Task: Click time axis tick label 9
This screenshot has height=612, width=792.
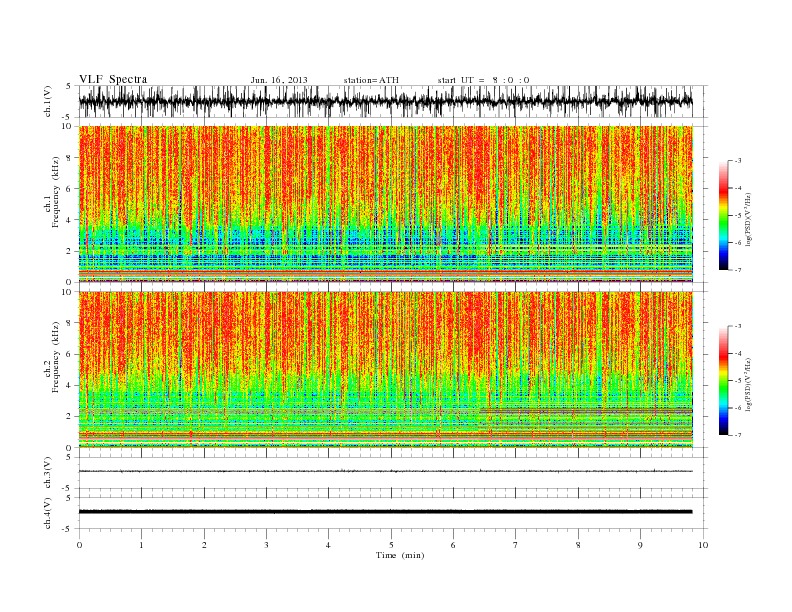Action: point(640,545)
